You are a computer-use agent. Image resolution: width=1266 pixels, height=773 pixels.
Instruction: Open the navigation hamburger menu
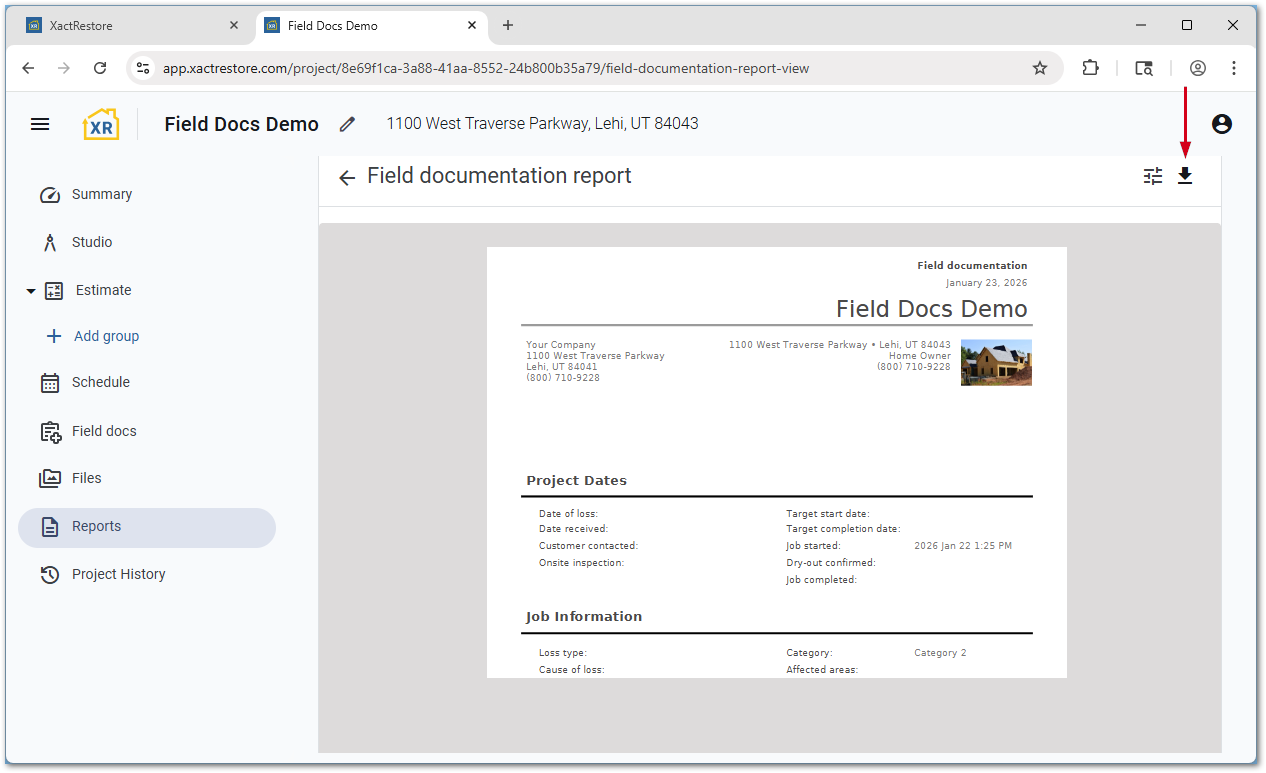coord(40,124)
